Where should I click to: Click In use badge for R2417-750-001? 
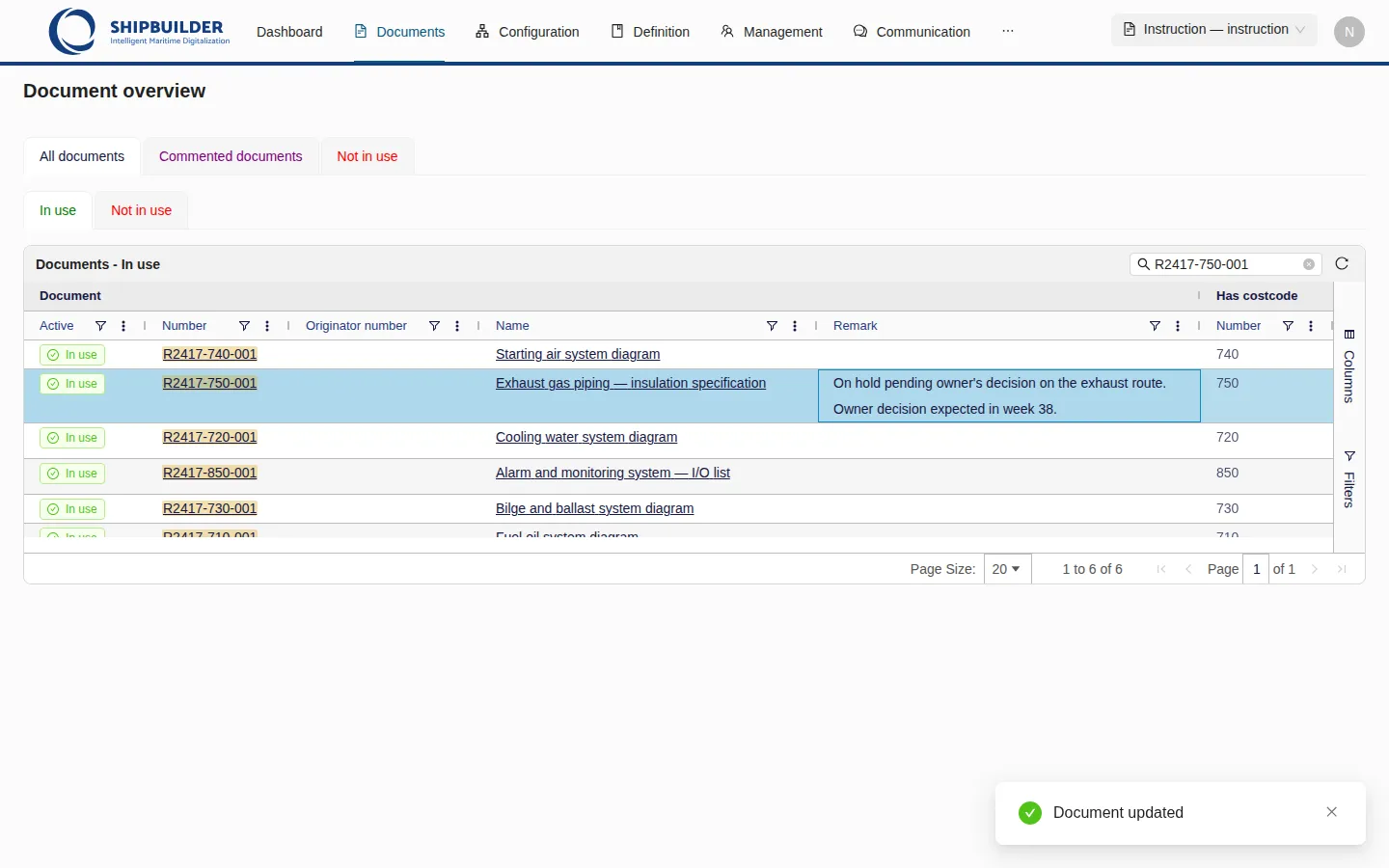72,384
